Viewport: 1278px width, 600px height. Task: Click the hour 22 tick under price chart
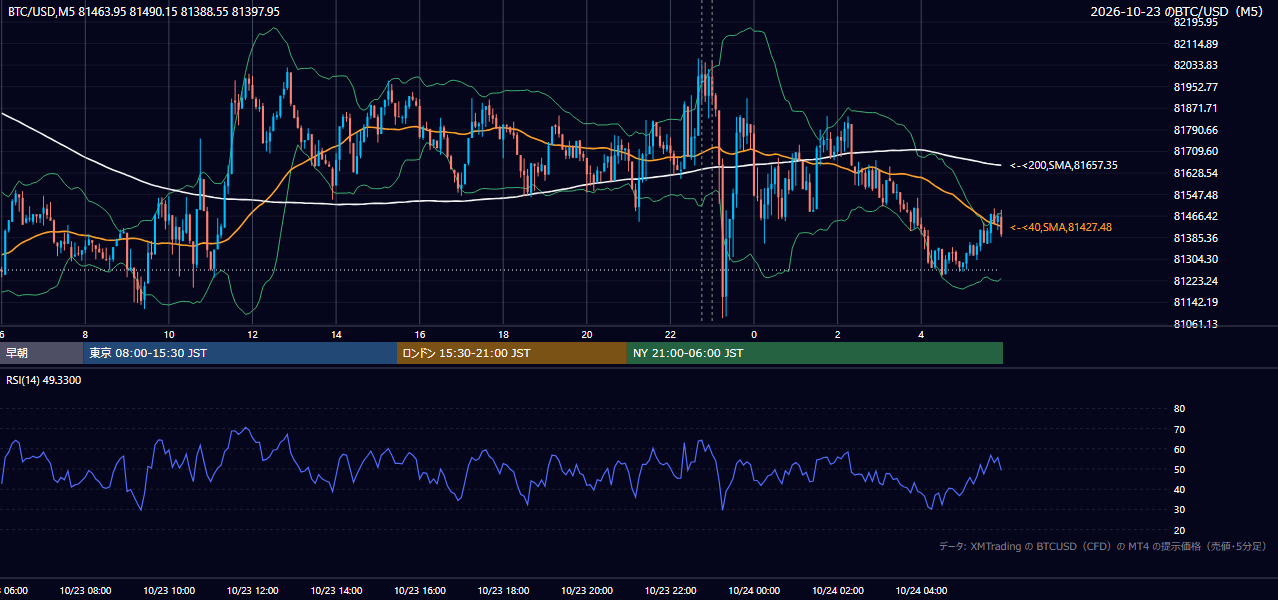click(x=671, y=334)
